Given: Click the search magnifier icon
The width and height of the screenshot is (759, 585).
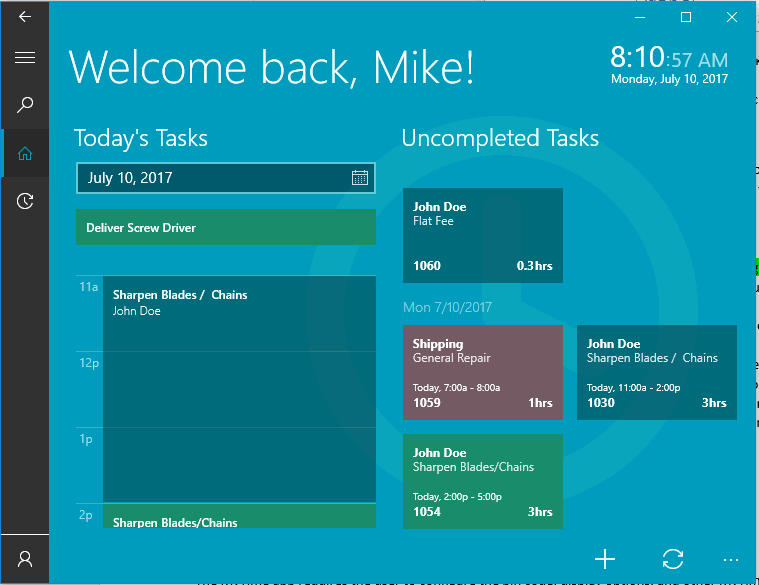Looking at the screenshot, I should (x=25, y=105).
